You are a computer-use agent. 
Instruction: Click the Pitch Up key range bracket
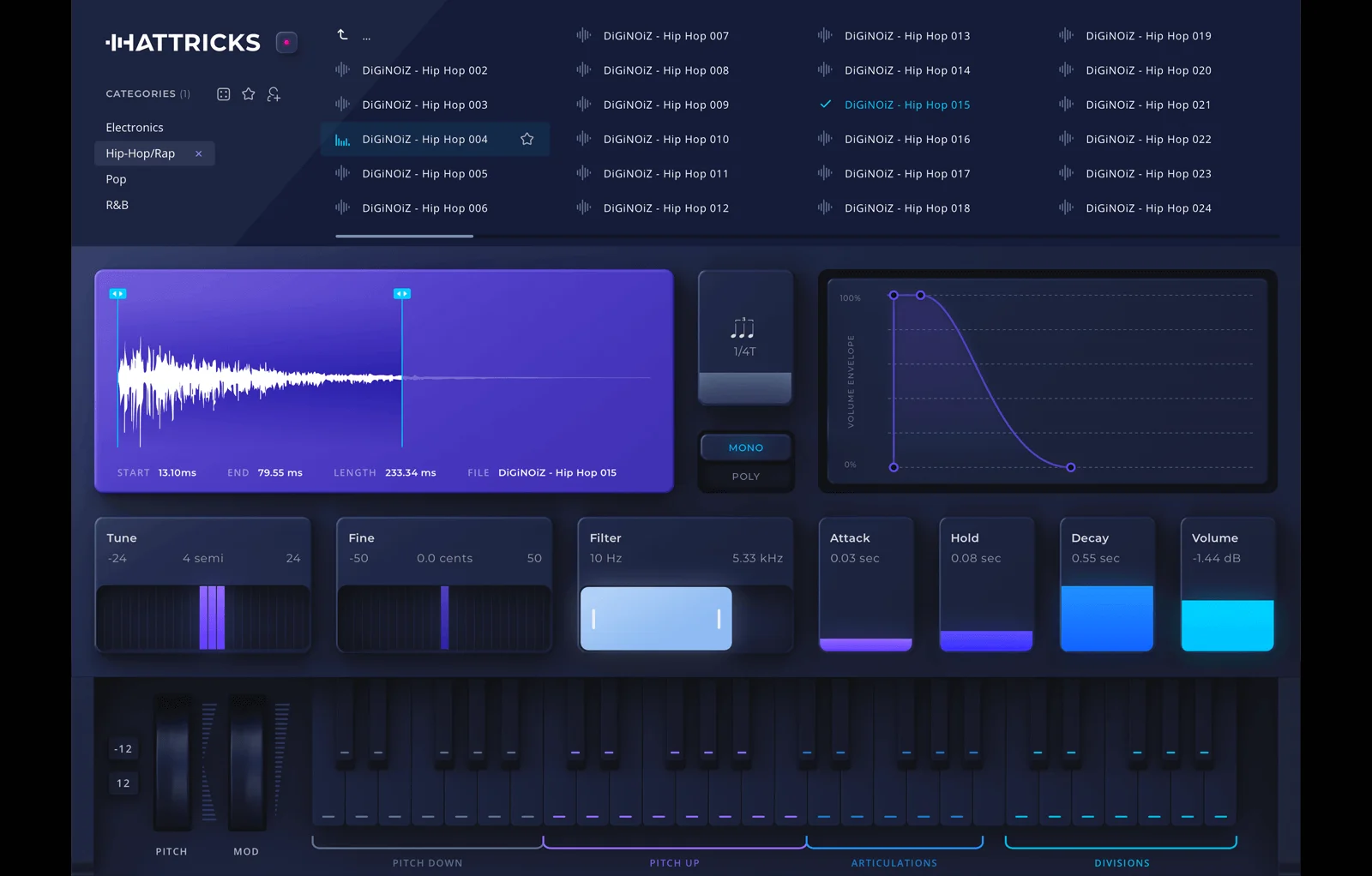675,843
